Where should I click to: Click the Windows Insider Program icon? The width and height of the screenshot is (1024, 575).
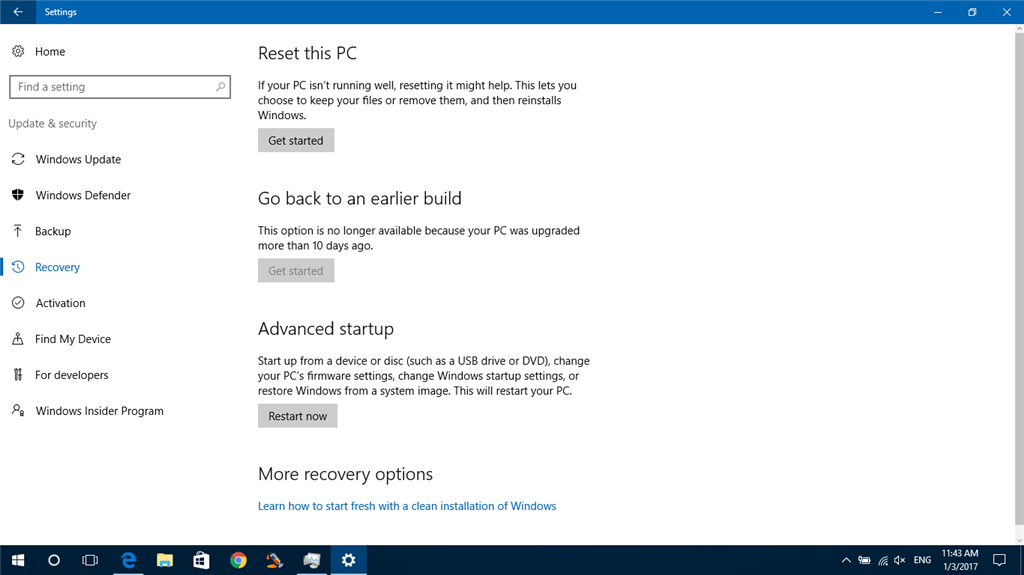coord(18,410)
